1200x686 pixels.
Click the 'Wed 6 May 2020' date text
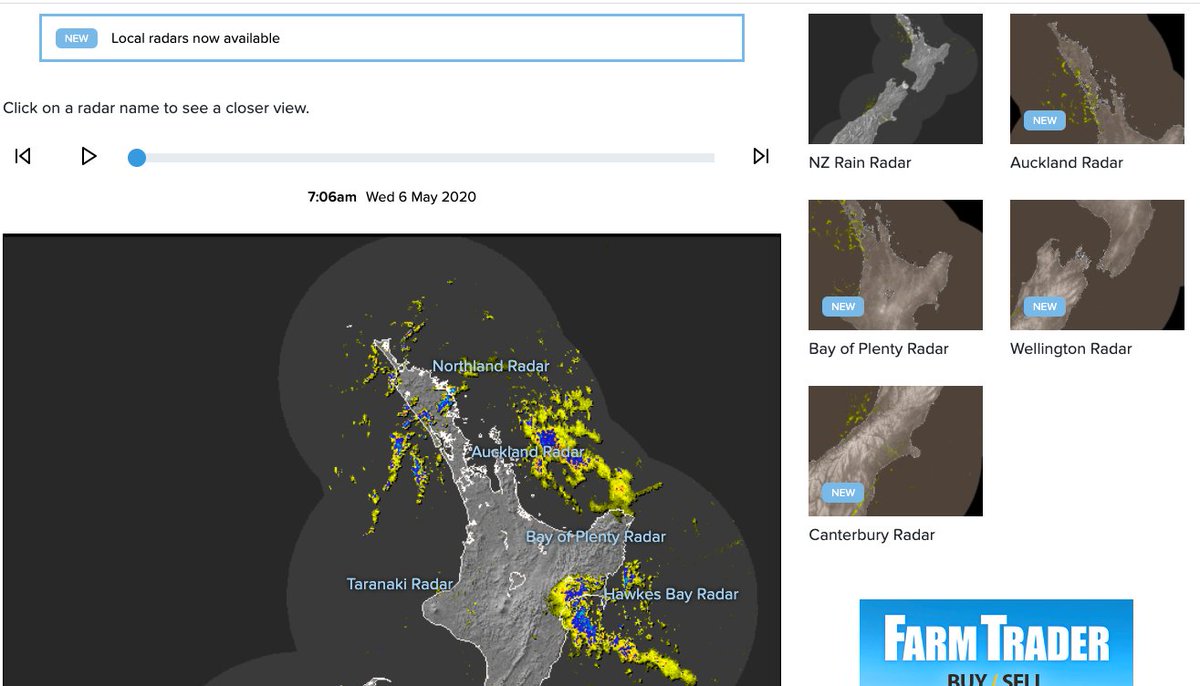[421, 197]
